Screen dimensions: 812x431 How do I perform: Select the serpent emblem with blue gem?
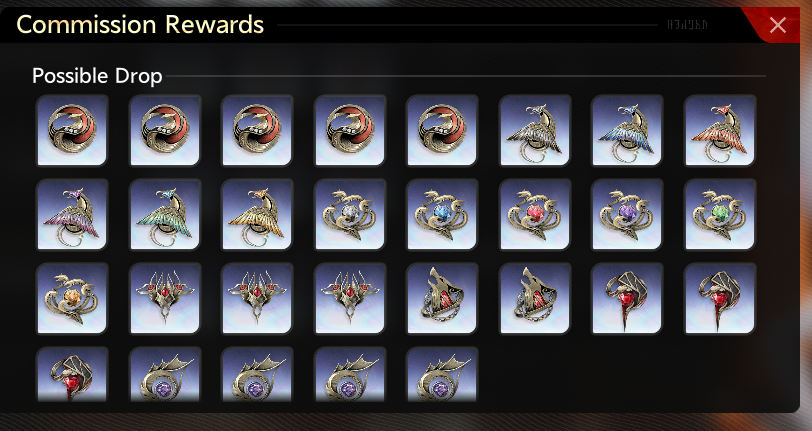(x=442, y=214)
